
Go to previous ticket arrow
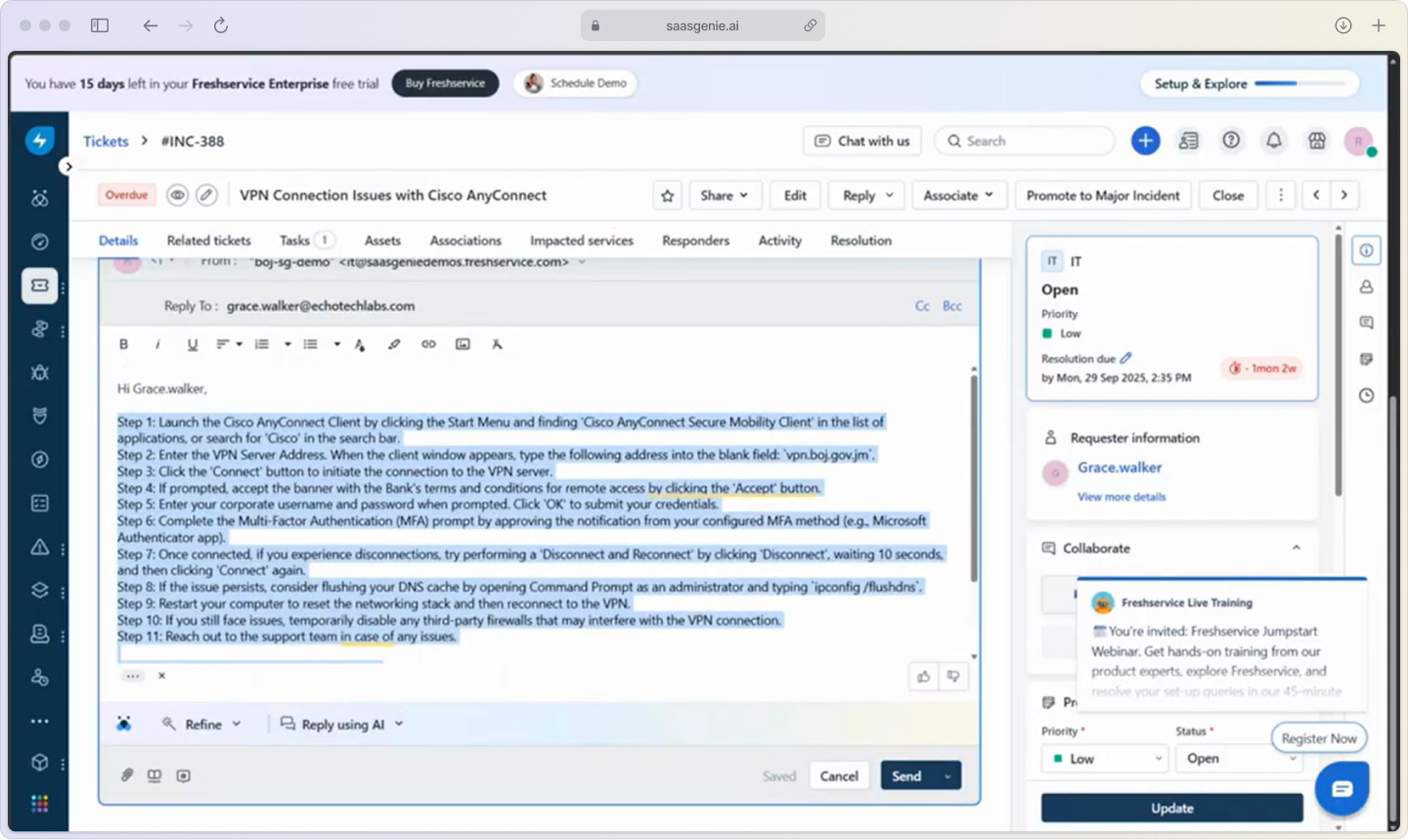(x=1316, y=196)
